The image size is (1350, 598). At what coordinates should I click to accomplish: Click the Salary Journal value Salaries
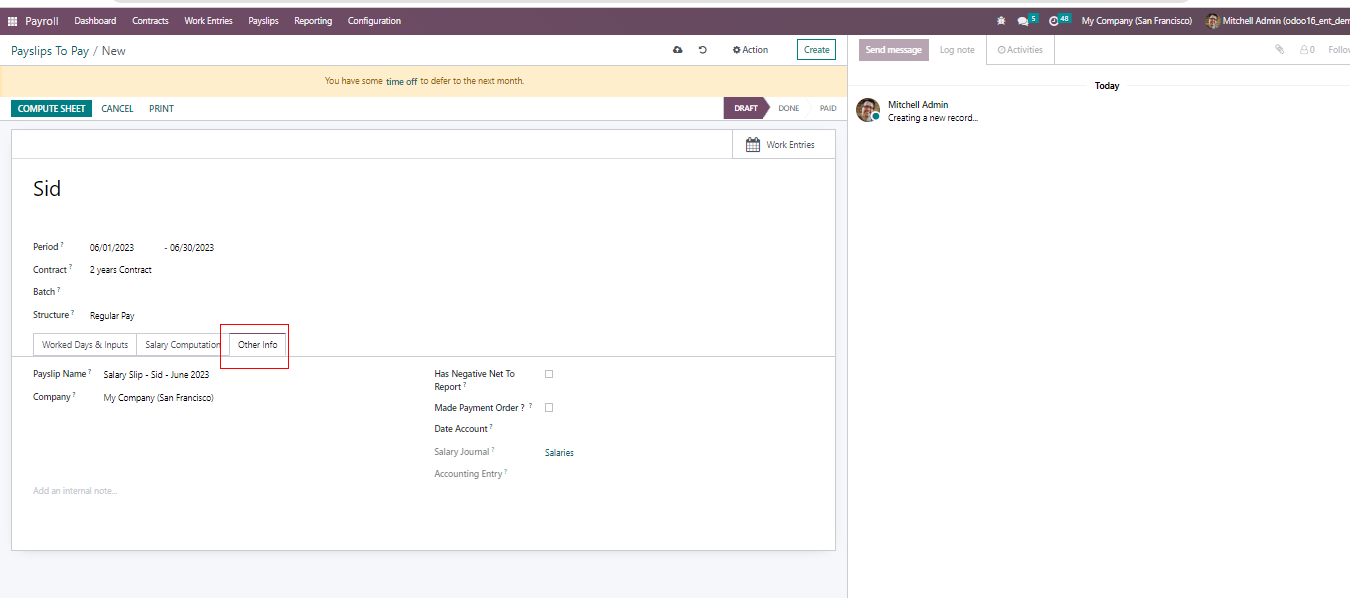(559, 453)
